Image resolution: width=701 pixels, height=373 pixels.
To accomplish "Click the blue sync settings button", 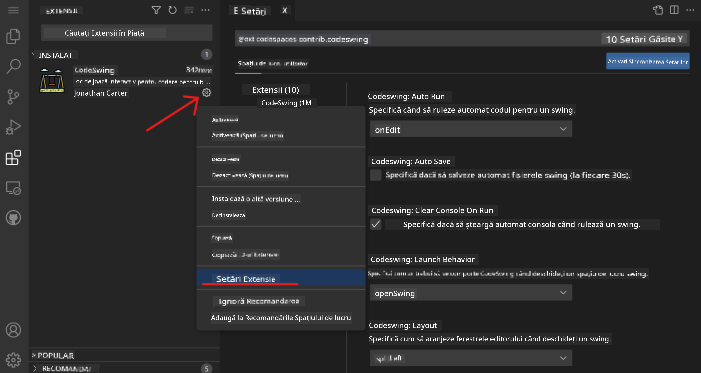I will 648,61.
